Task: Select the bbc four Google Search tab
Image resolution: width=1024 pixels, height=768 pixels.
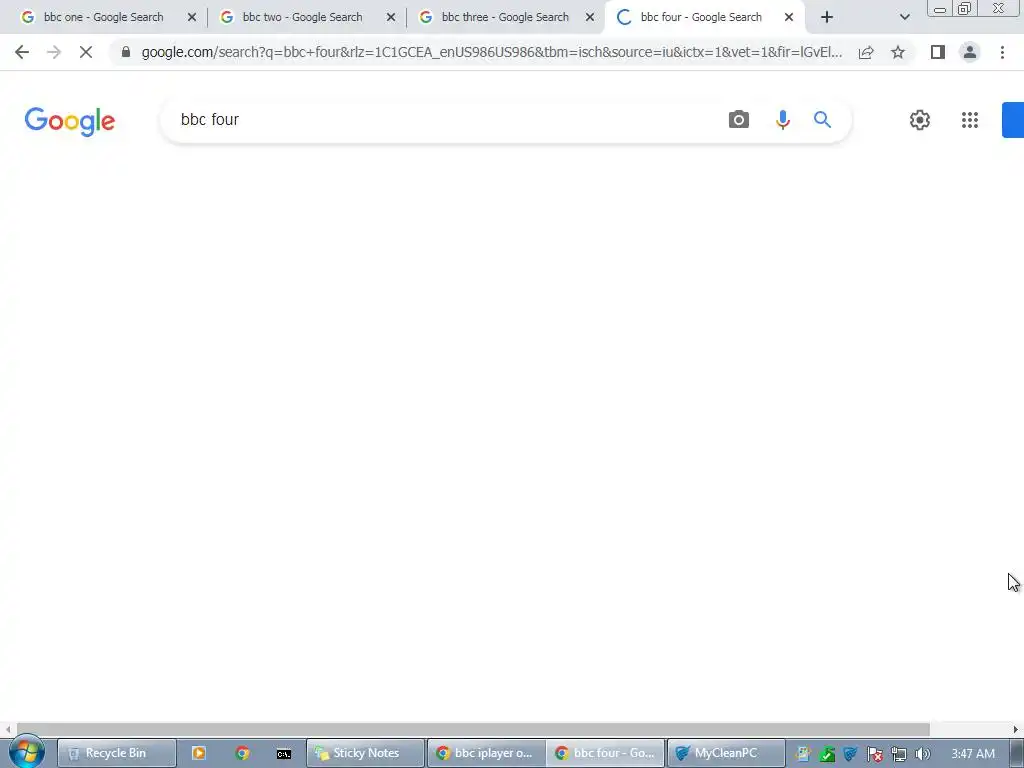Action: (700, 17)
